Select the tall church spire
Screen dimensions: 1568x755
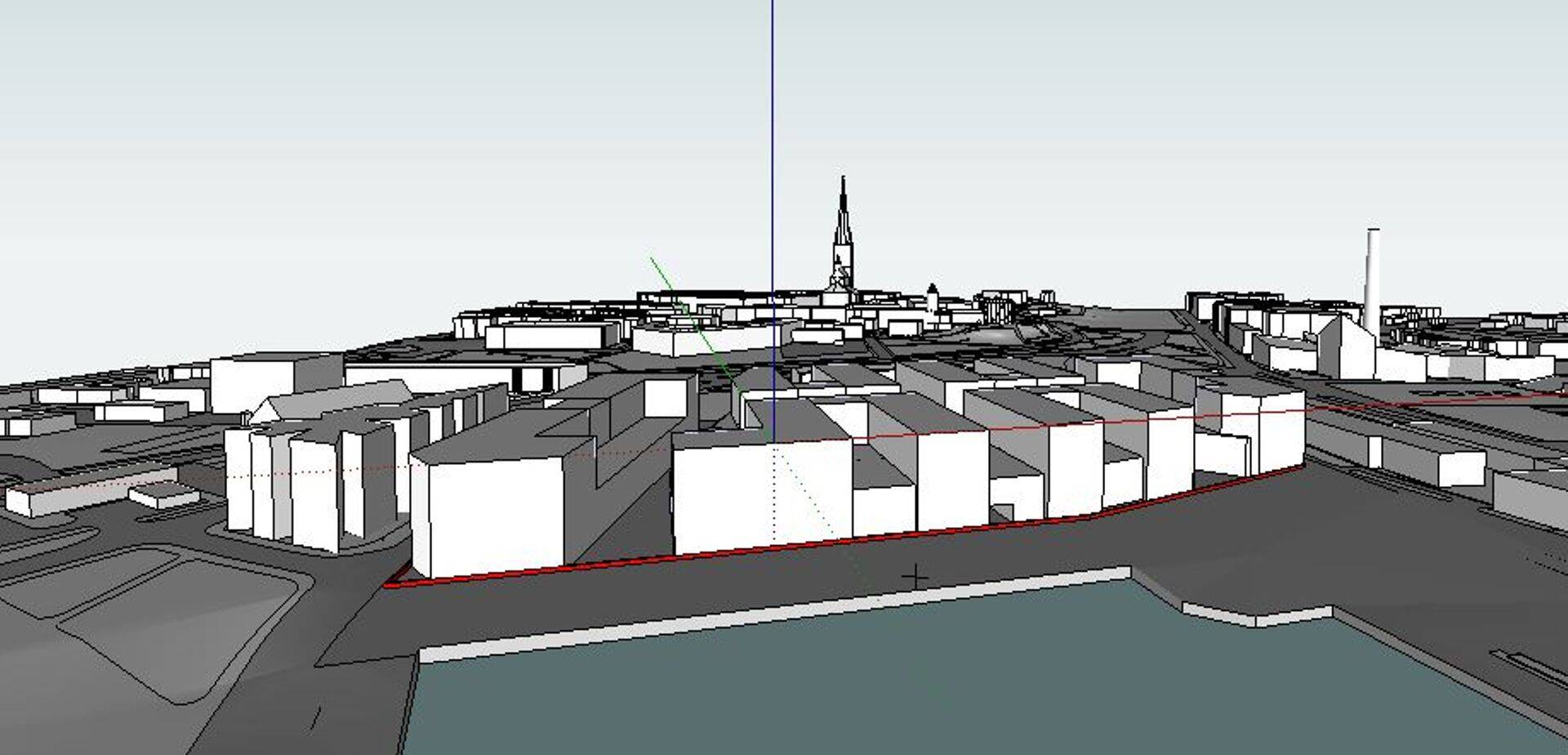[x=843, y=229]
